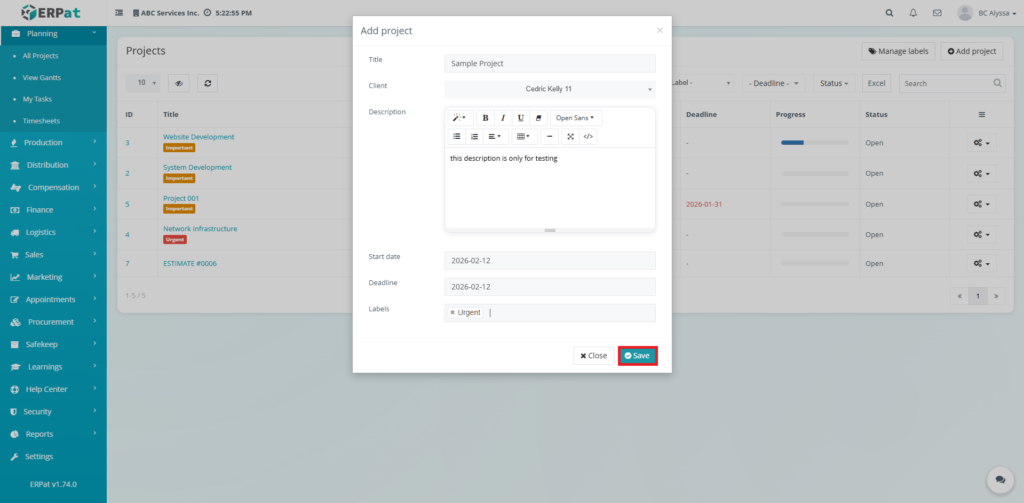Viewport: 1024px width, 503px height.
Task: Toggle underline formatting in description editor
Action: (520, 118)
